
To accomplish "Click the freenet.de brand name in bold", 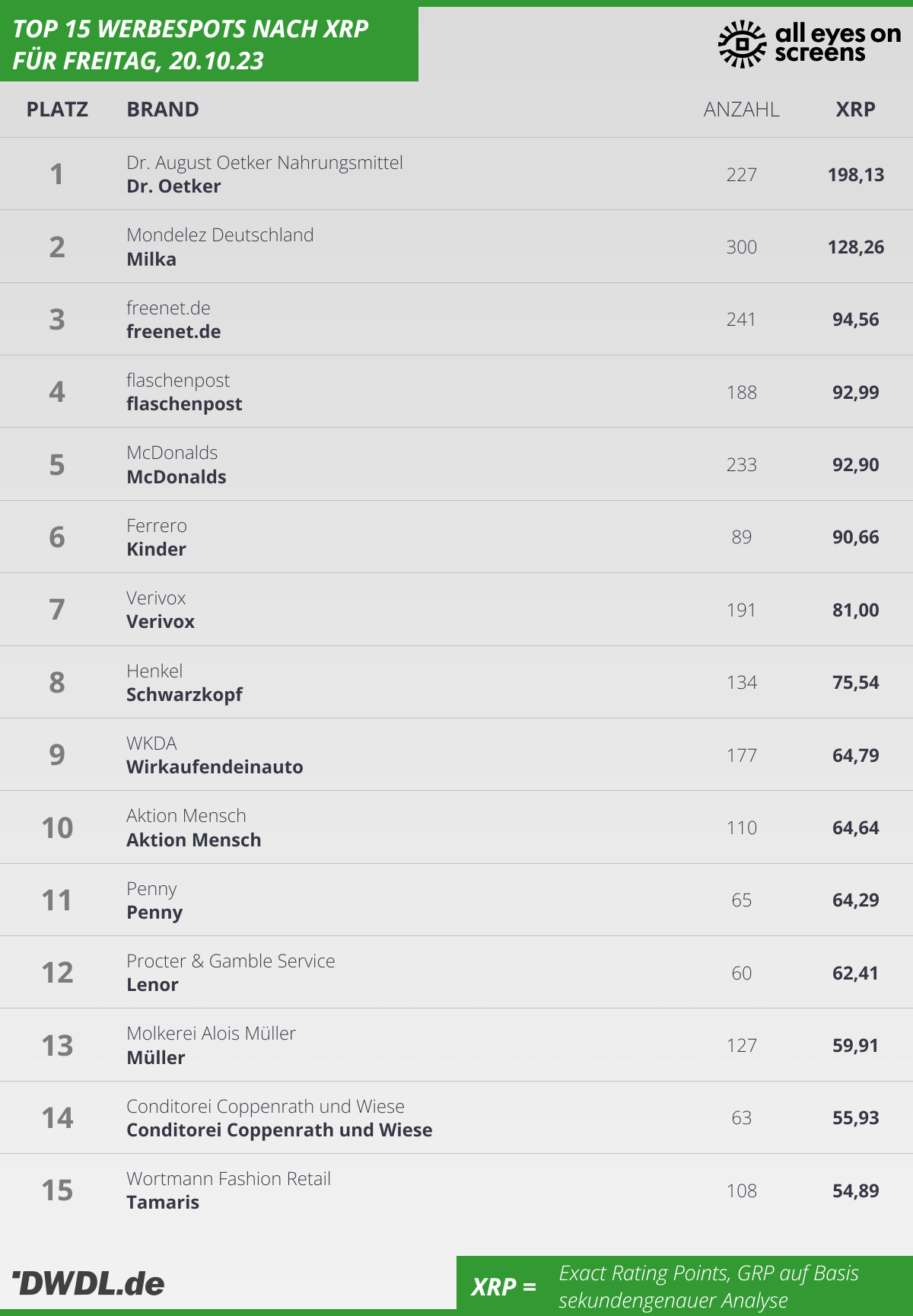I will pyautogui.click(x=173, y=332).
